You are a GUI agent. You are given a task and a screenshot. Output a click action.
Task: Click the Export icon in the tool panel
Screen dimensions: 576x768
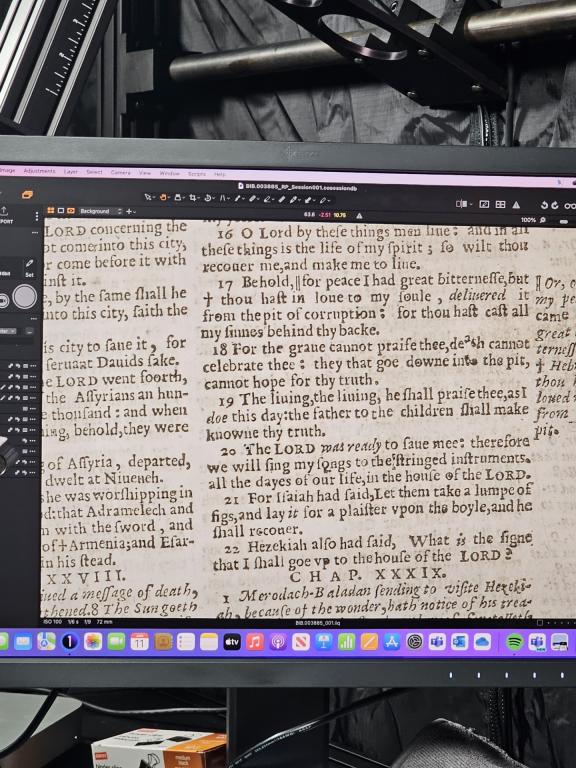tap(4, 214)
